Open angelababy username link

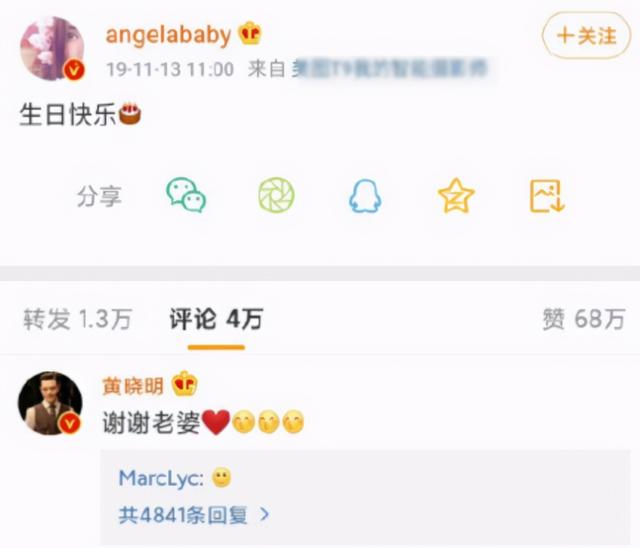click(x=168, y=35)
